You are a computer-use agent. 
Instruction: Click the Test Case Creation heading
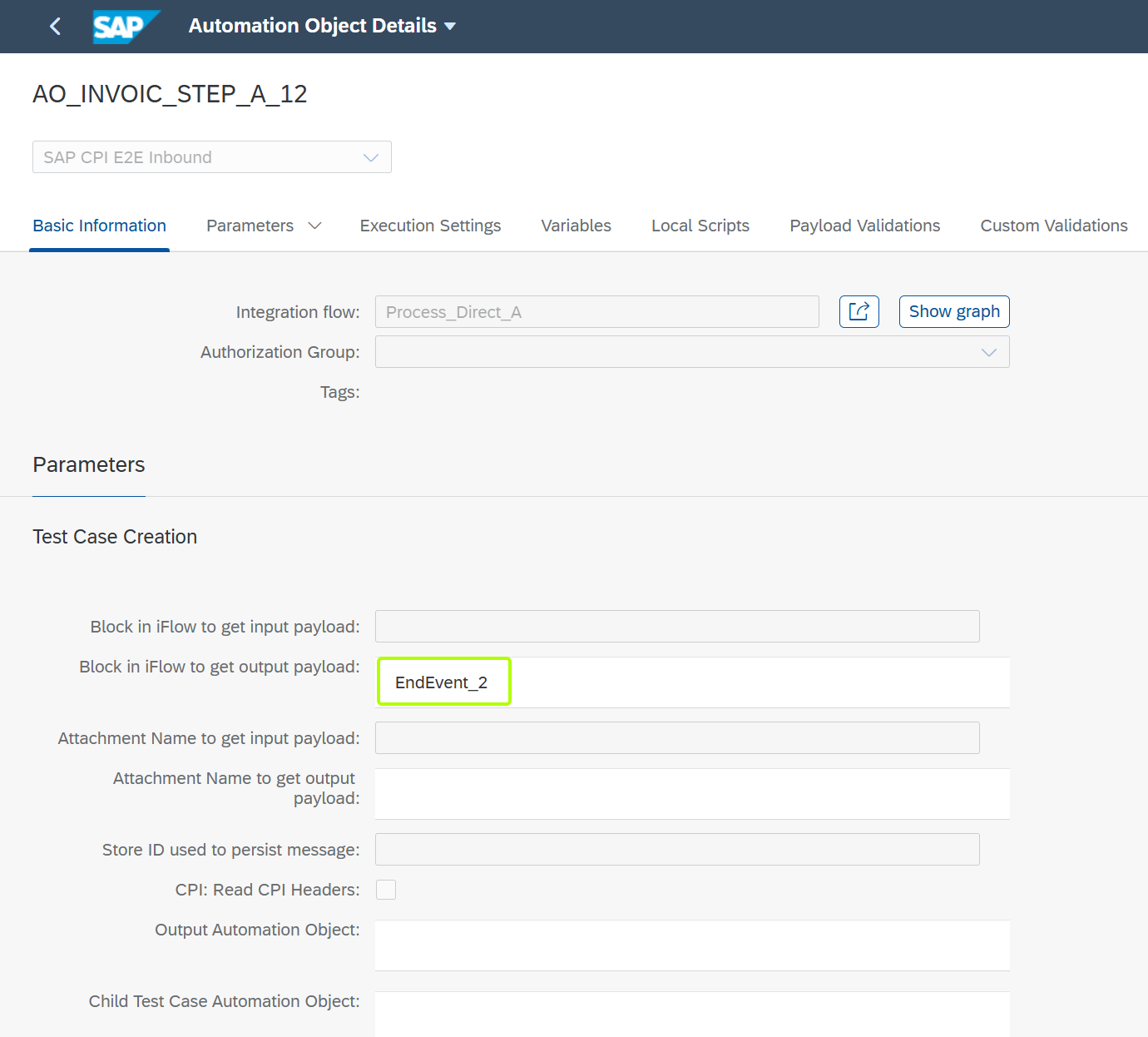coord(115,537)
